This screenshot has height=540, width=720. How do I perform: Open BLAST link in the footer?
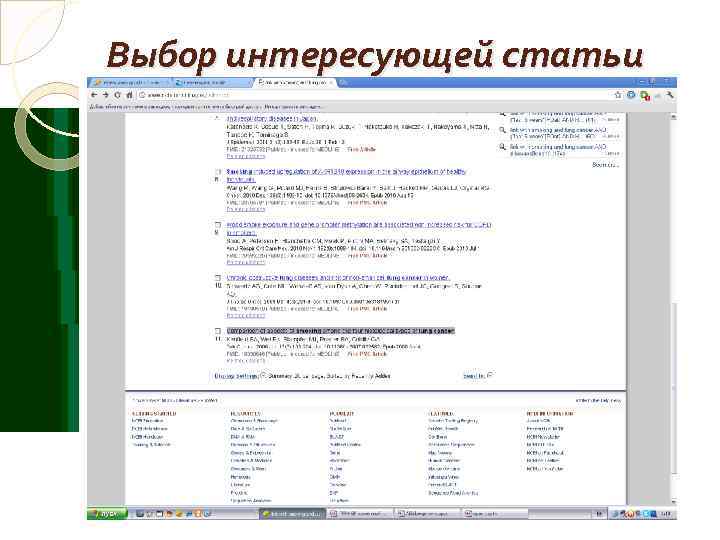point(337,437)
